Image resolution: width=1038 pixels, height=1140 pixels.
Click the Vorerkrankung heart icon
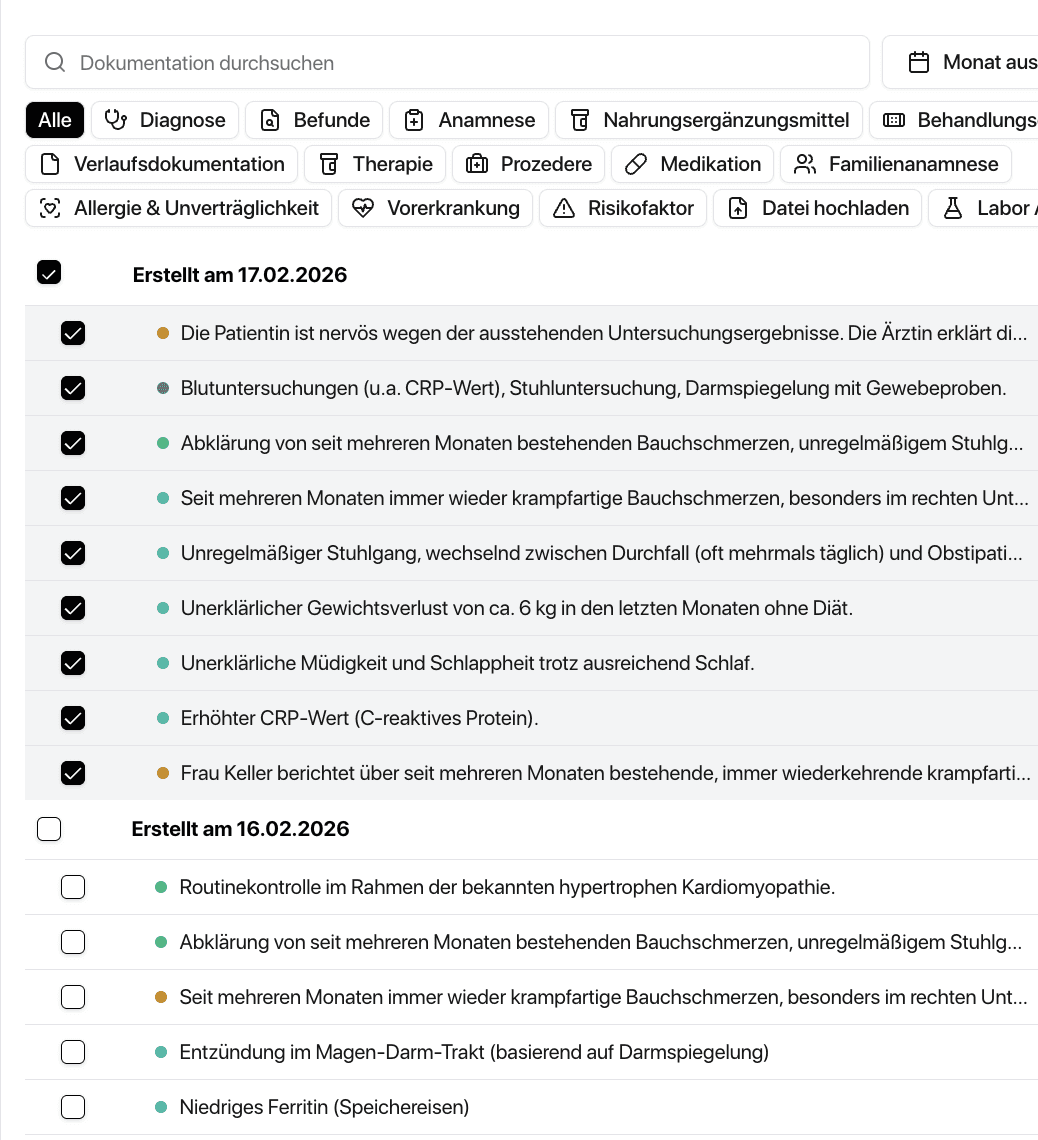[362, 208]
